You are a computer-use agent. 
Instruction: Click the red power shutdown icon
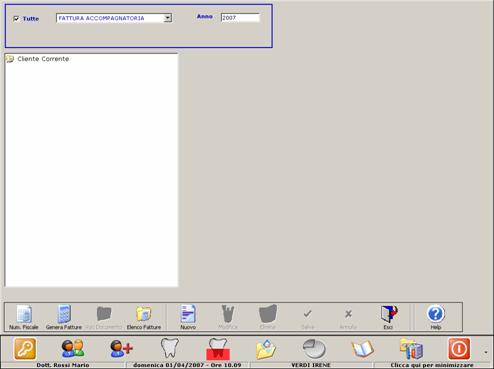click(459, 349)
